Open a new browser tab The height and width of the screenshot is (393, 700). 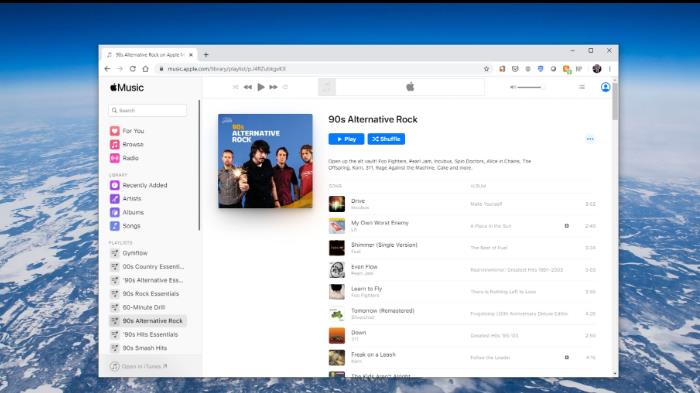(206, 55)
